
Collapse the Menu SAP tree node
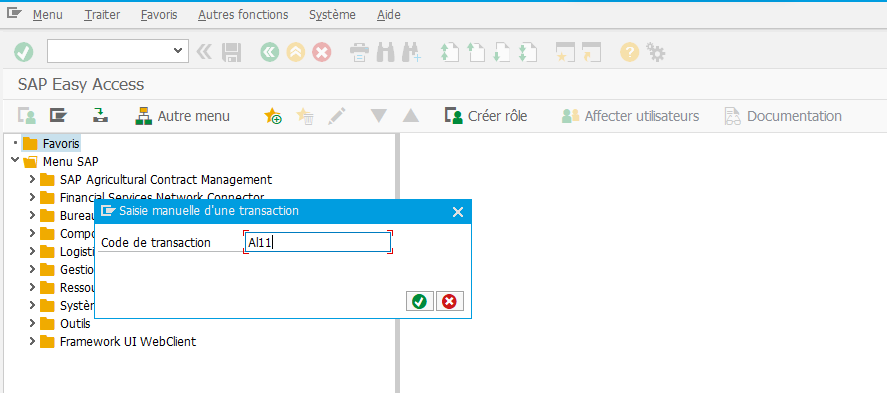pos(15,161)
